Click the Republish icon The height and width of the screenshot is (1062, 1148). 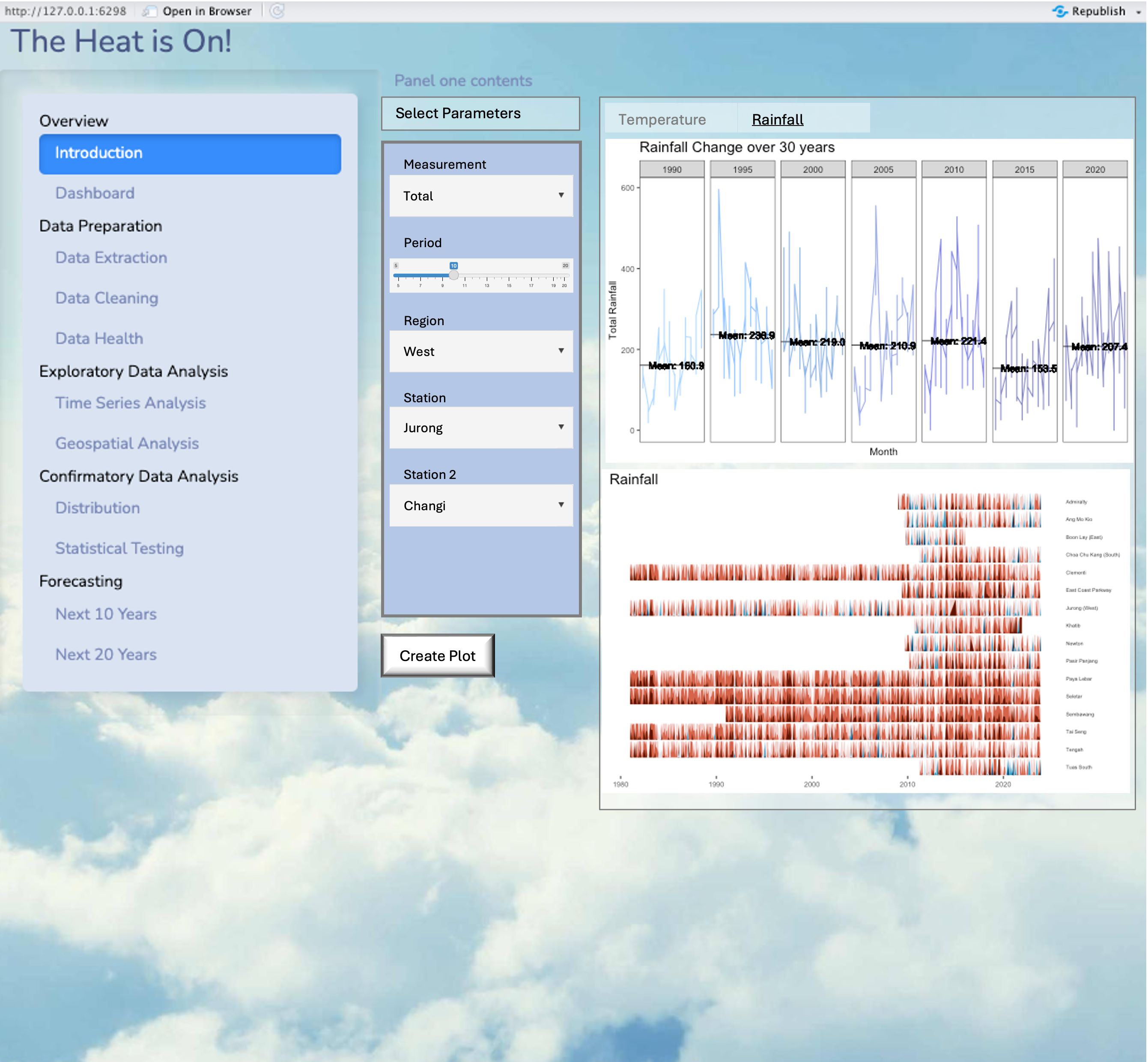[x=1059, y=11]
